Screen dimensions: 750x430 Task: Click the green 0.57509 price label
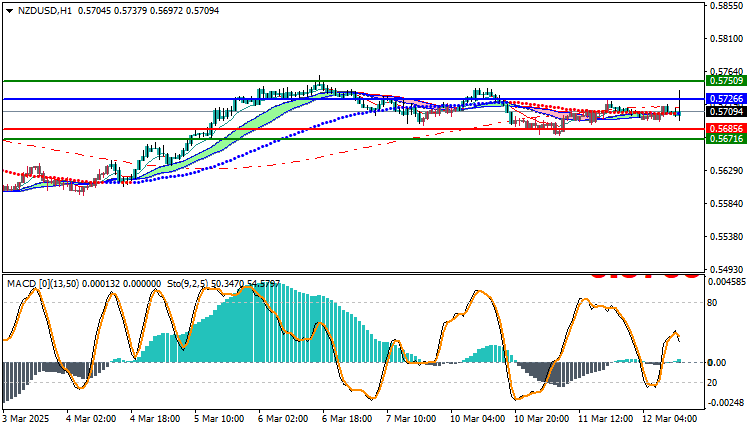coord(727,81)
